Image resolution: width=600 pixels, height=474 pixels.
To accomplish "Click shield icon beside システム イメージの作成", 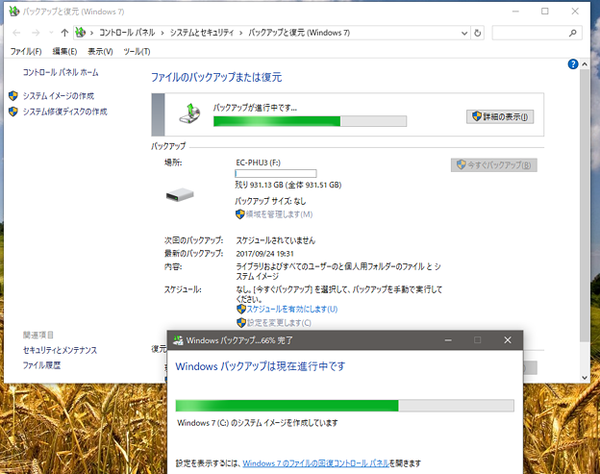I will (13, 96).
